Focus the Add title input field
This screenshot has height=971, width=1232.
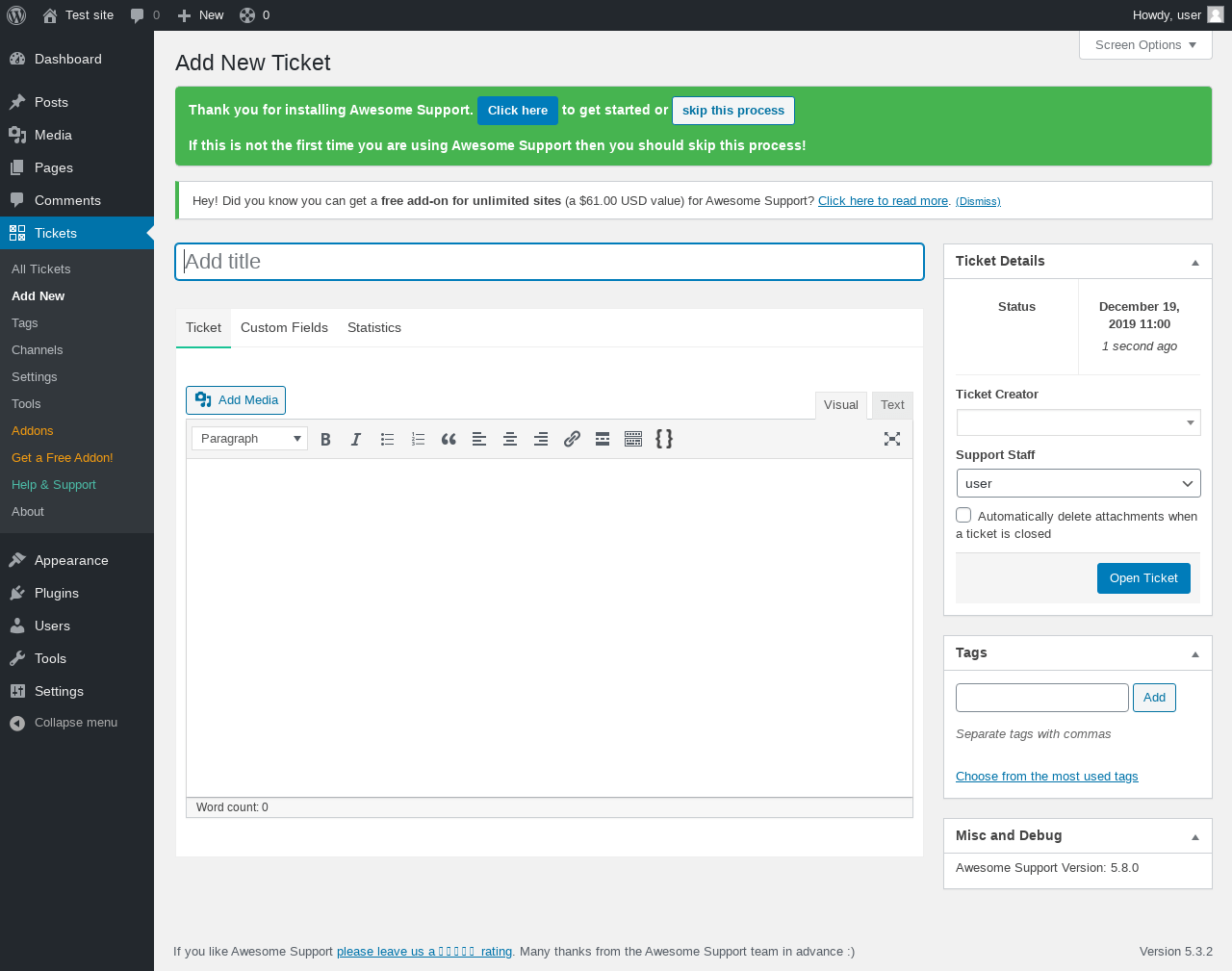(x=550, y=262)
